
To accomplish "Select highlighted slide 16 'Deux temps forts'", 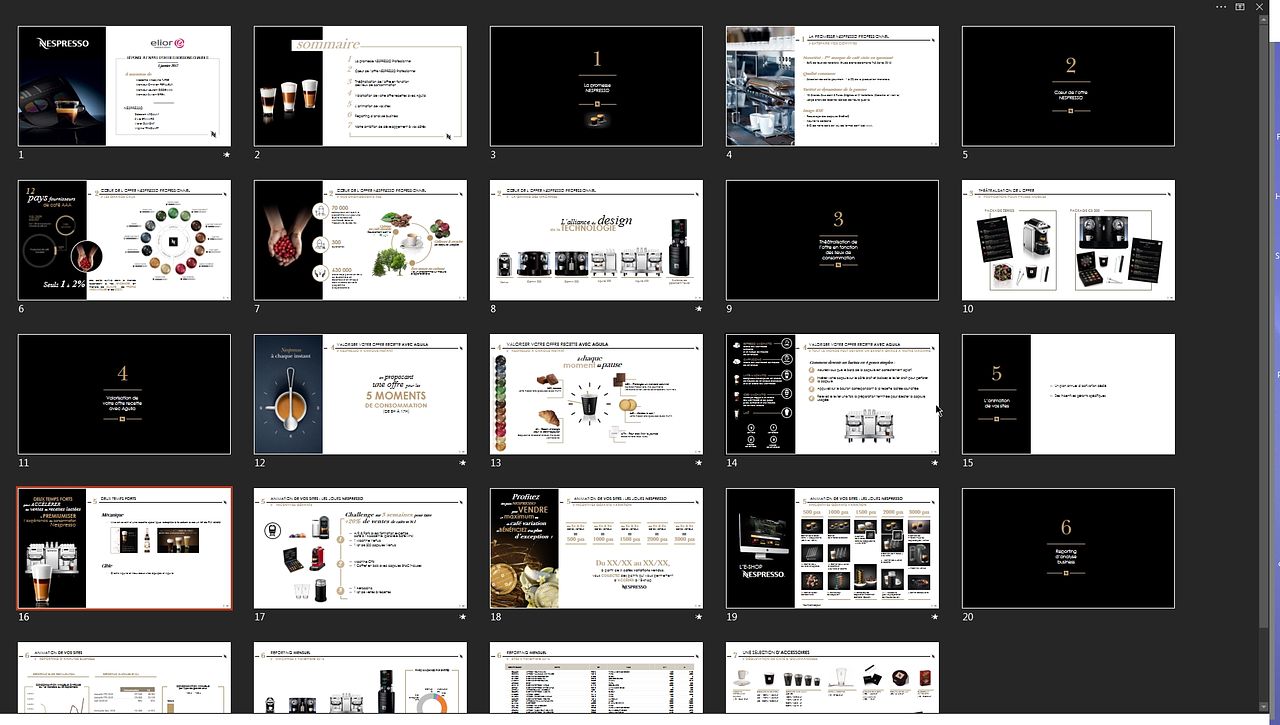I will click(x=124, y=548).
